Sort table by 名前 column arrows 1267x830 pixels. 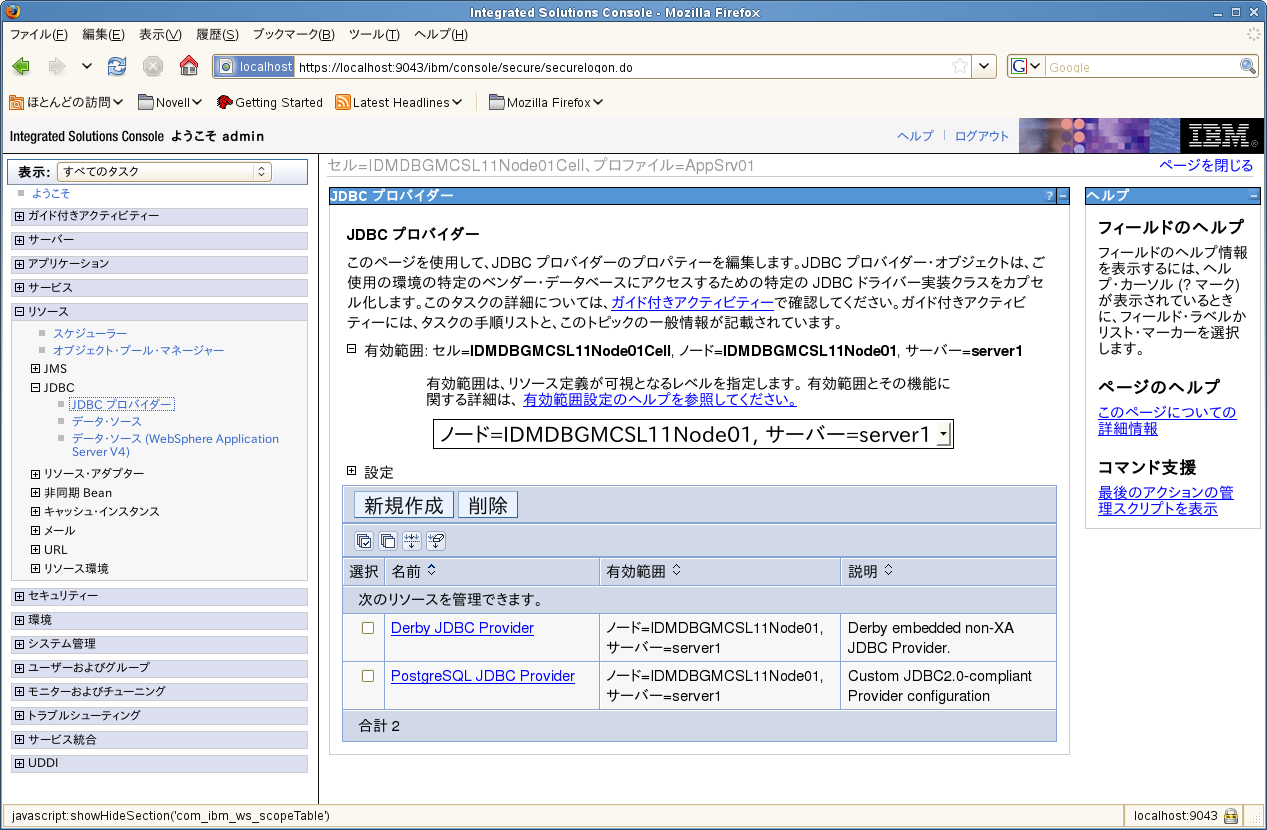coord(431,571)
